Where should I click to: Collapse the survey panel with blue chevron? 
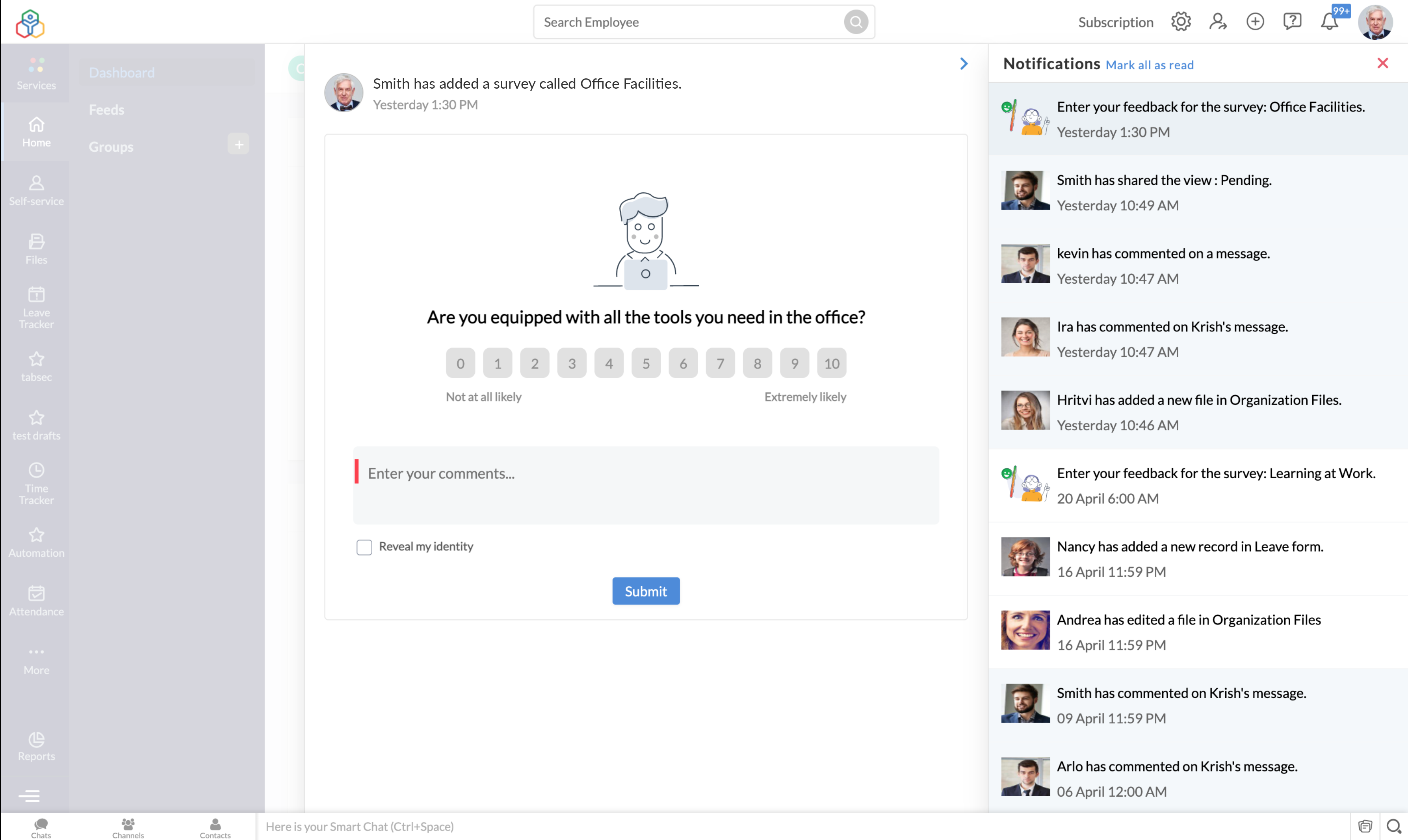pos(963,63)
